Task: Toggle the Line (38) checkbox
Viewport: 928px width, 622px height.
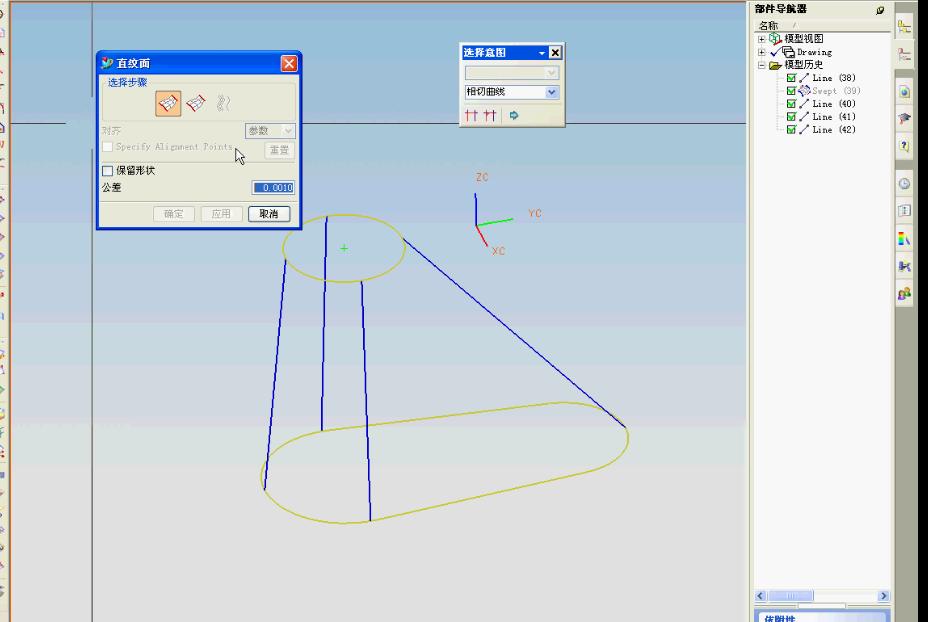Action: [791, 78]
